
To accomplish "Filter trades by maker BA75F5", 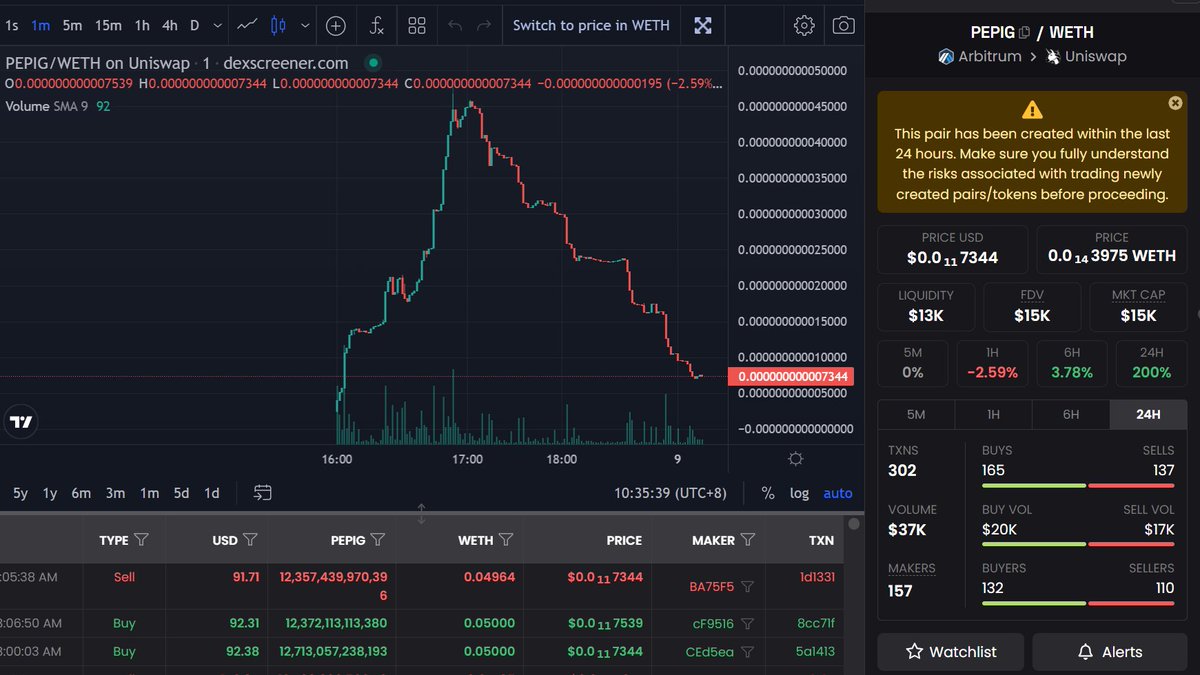I will click(748, 587).
